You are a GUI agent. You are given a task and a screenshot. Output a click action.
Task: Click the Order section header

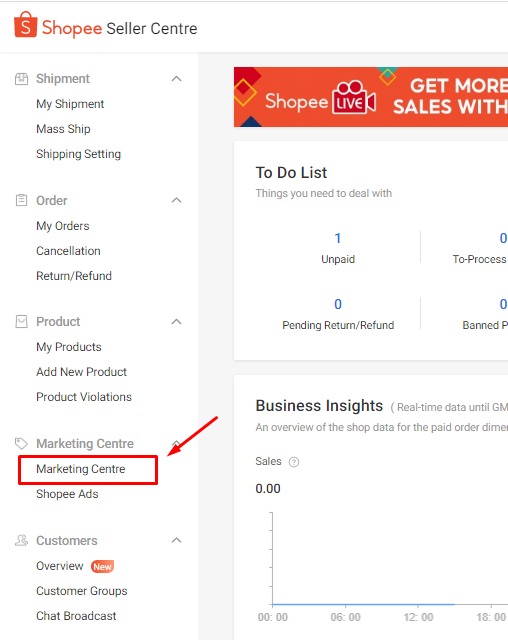[51, 200]
